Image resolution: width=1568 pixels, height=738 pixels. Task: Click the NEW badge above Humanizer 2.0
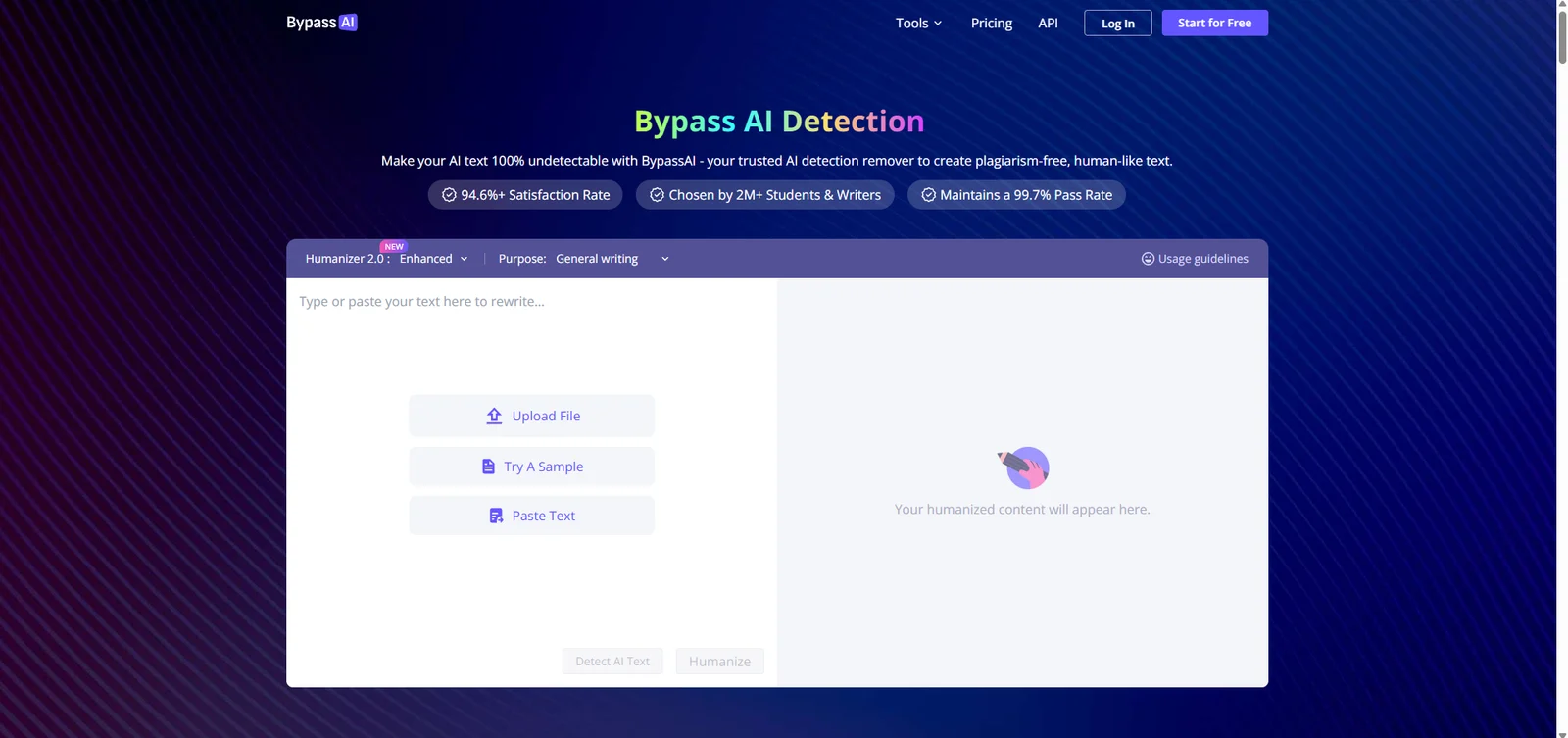[x=394, y=247]
